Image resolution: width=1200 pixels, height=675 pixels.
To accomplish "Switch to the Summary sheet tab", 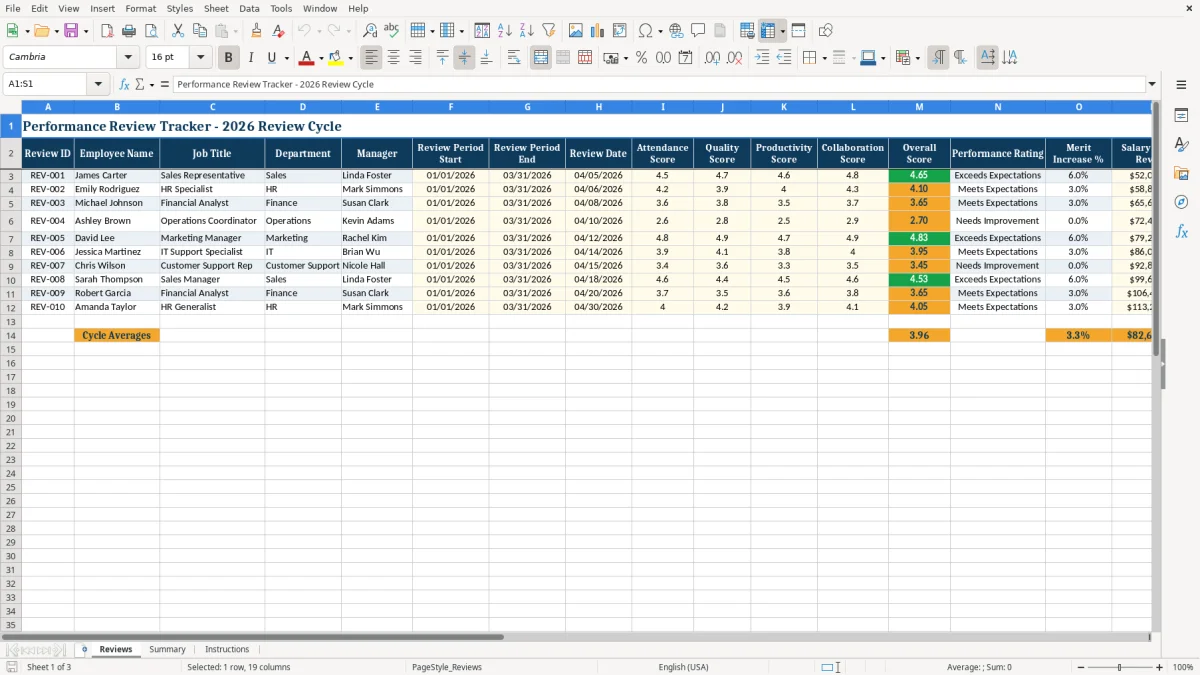I will (x=167, y=649).
